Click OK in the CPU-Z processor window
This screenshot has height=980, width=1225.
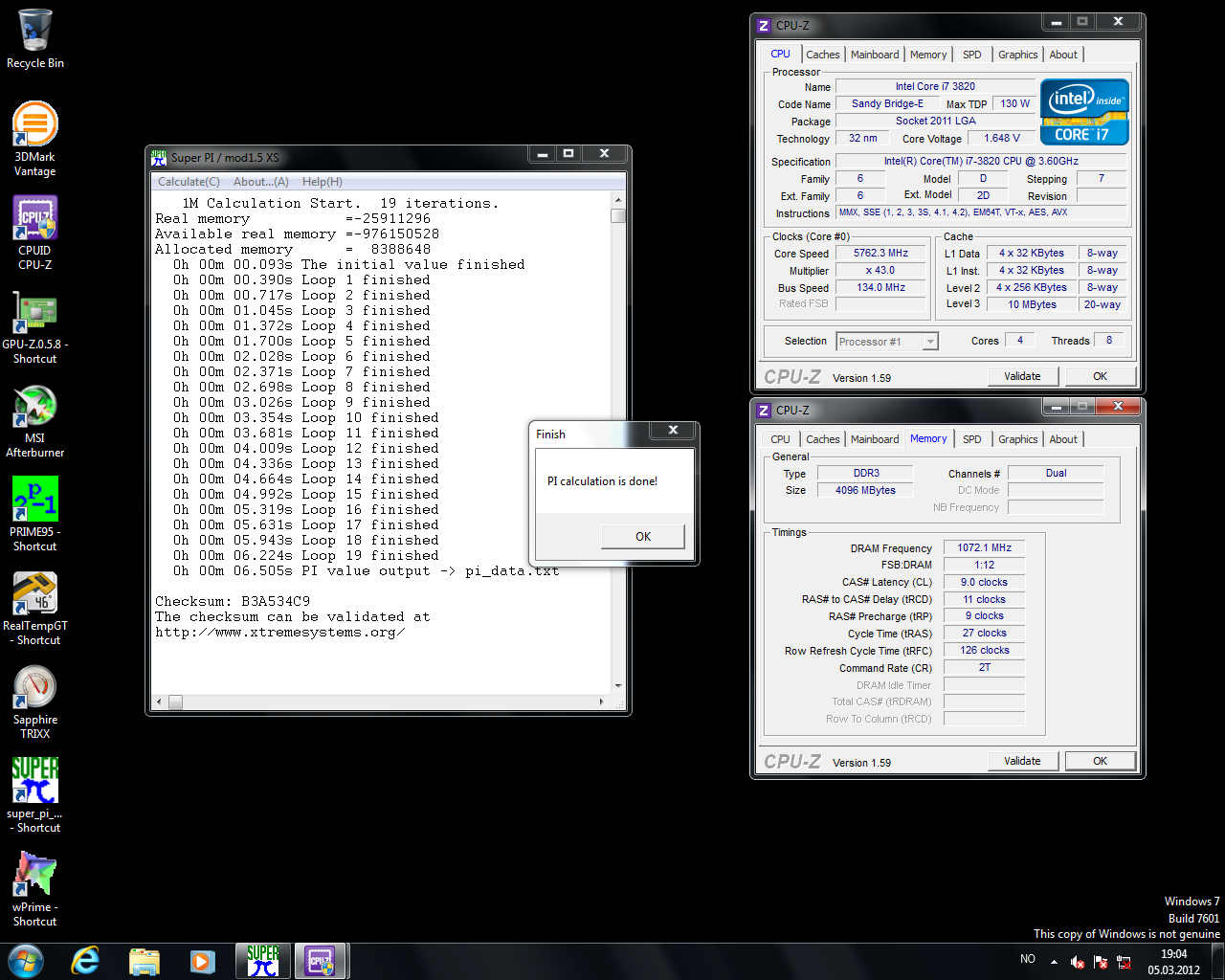click(x=1100, y=376)
